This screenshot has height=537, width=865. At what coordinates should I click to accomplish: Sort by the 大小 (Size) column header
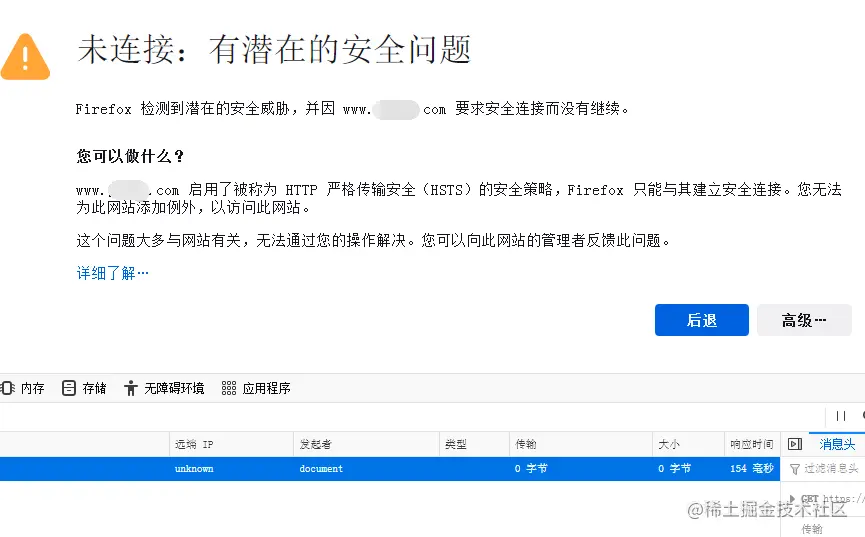(x=688, y=444)
